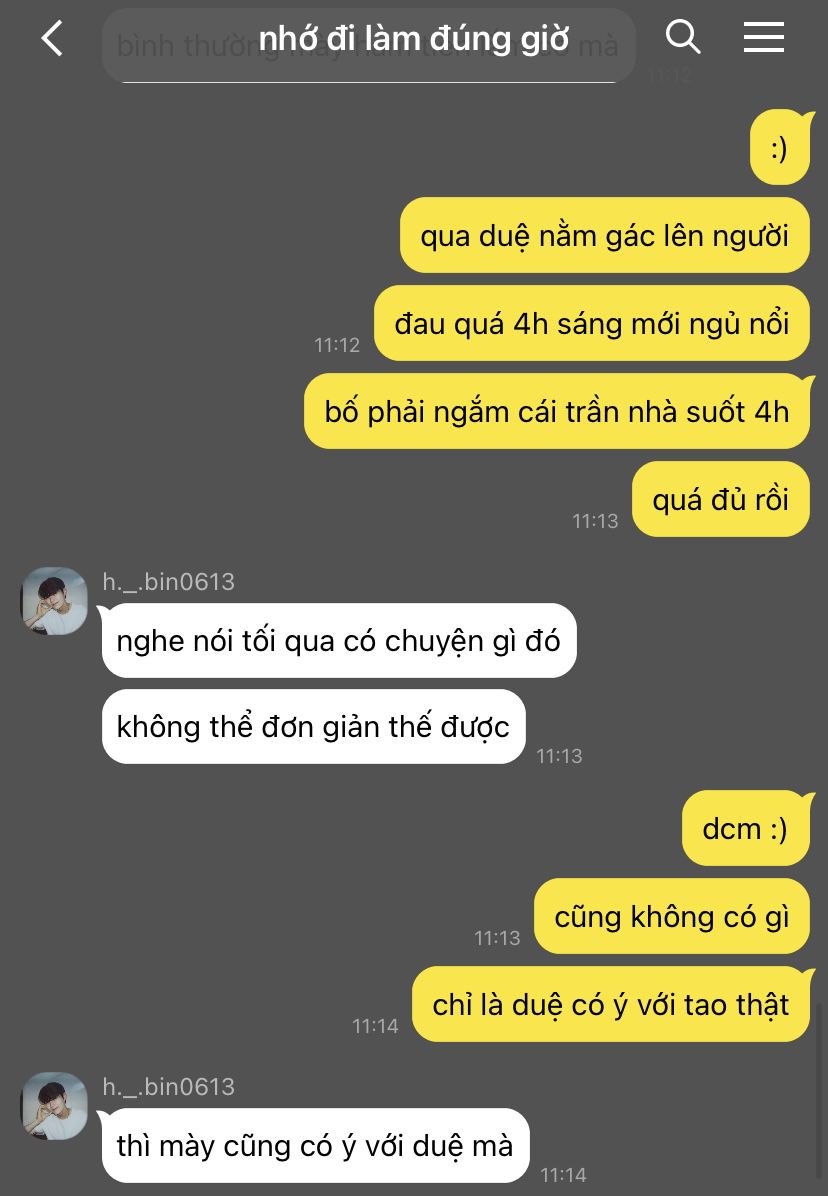Image resolution: width=828 pixels, height=1196 pixels.
Task: Select the cũng không có gì bubble
Action: coord(672,916)
